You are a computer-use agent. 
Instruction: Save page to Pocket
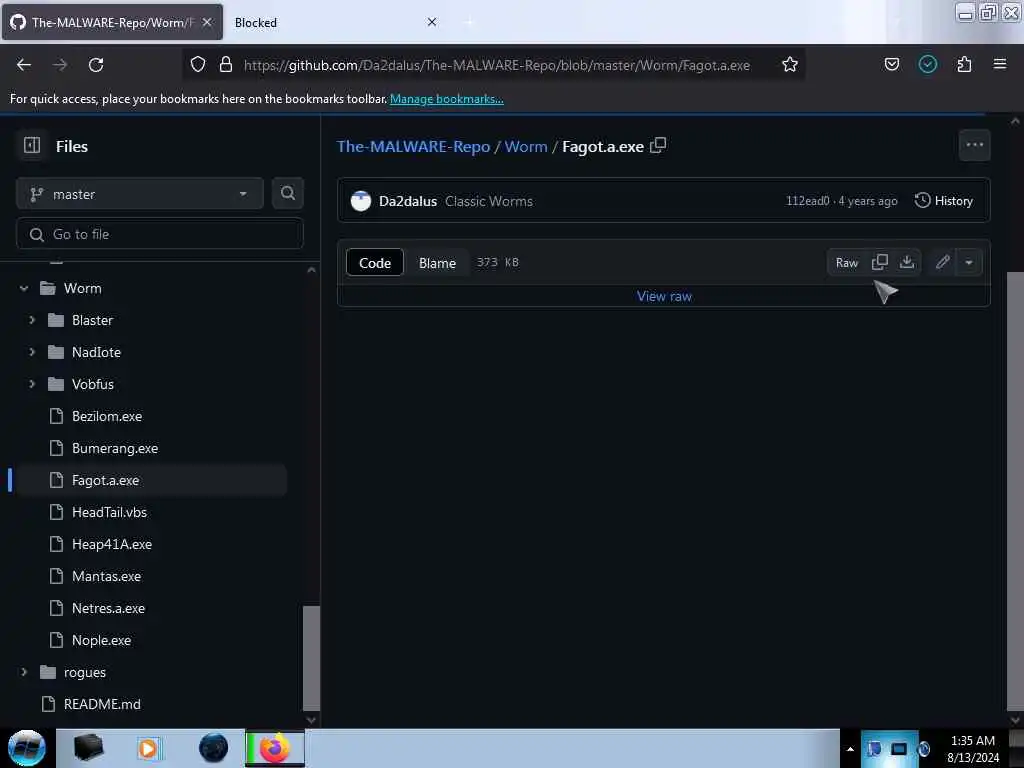tap(891, 64)
